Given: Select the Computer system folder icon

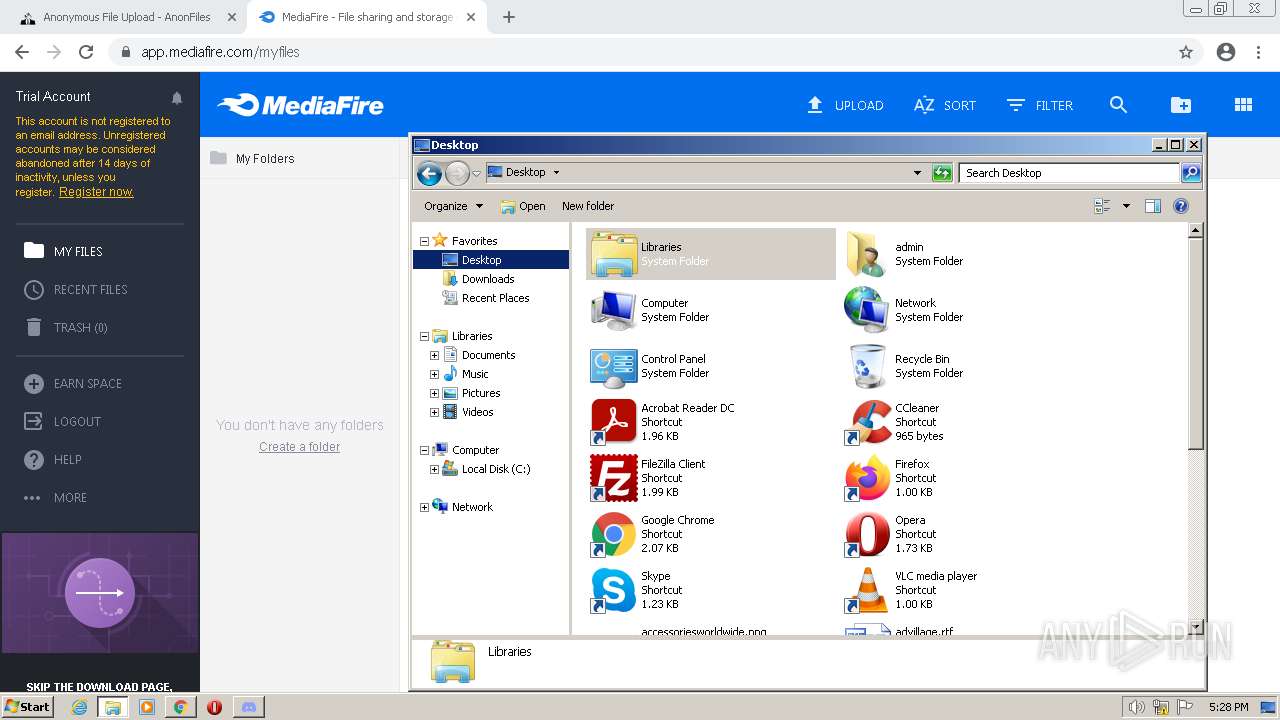Looking at the screenshot, I should click(x=613, y=310).
